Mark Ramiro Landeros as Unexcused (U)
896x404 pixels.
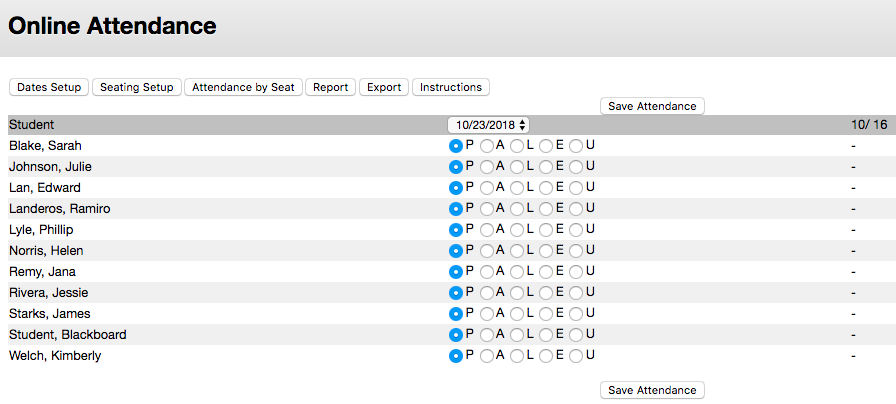coord(576,209)
